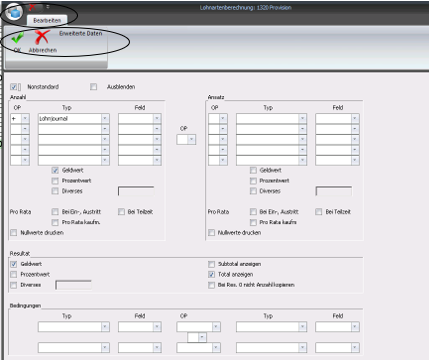This screenshot has height=360, width=429.
Task: Click the Diverses value field under Resultat
Action: 74,285
